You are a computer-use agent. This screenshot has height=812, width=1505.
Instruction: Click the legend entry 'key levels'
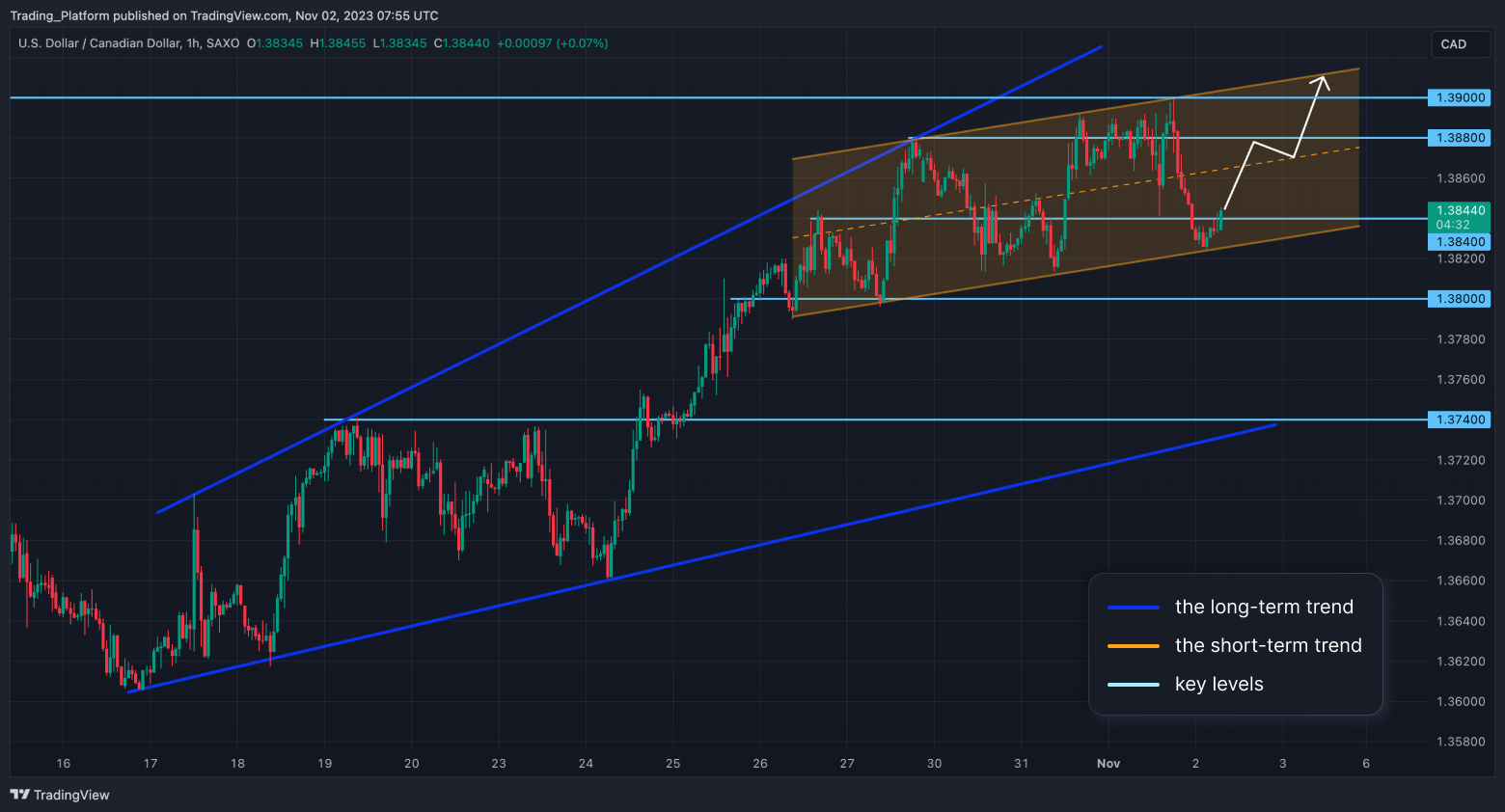point(1218,684)
